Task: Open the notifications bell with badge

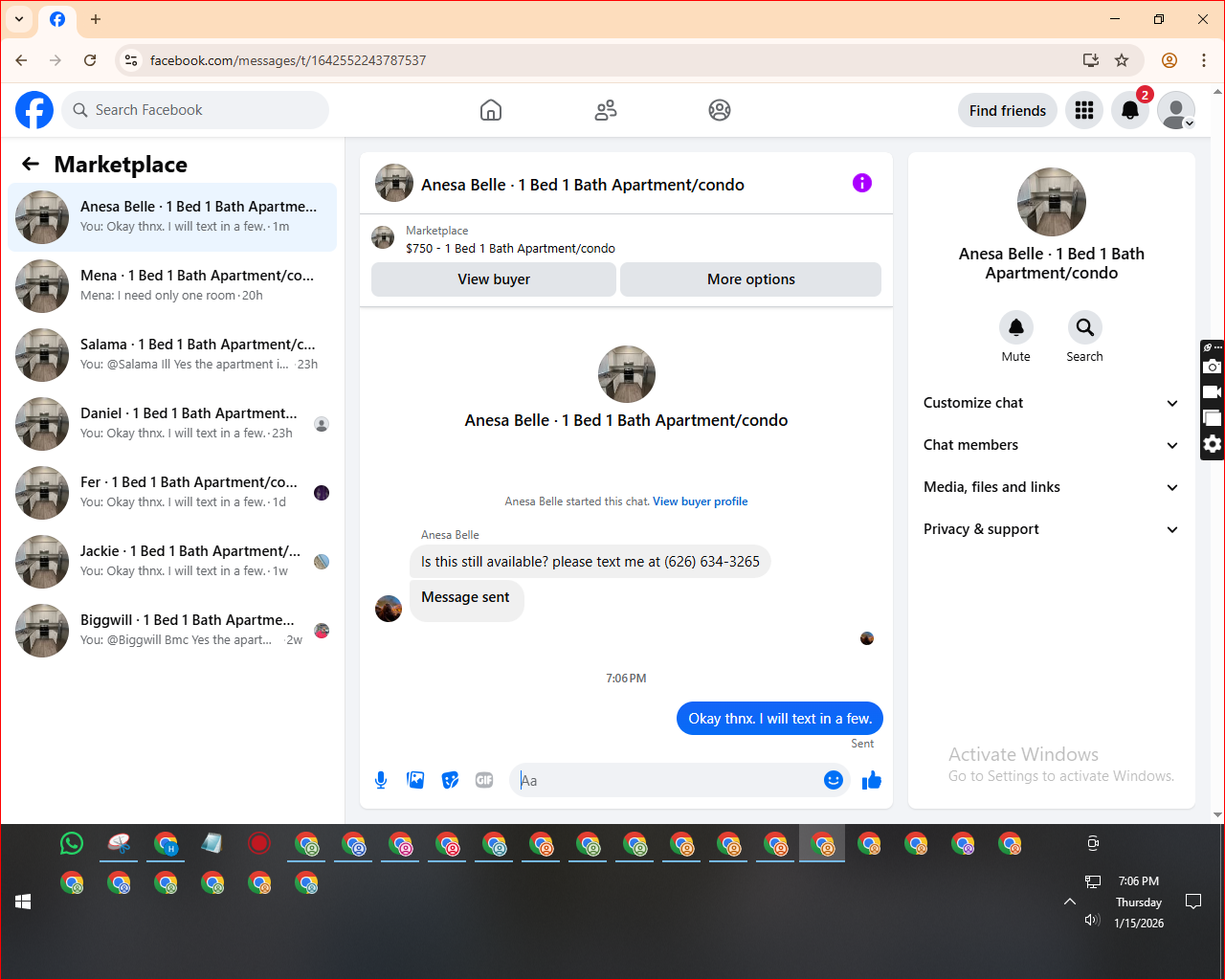Action: [x=1130, y=110]
